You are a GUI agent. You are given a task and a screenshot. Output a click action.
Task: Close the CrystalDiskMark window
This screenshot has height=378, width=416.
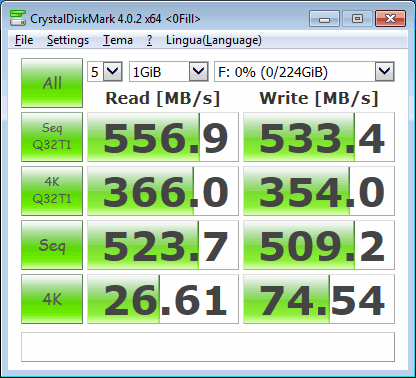390,18
